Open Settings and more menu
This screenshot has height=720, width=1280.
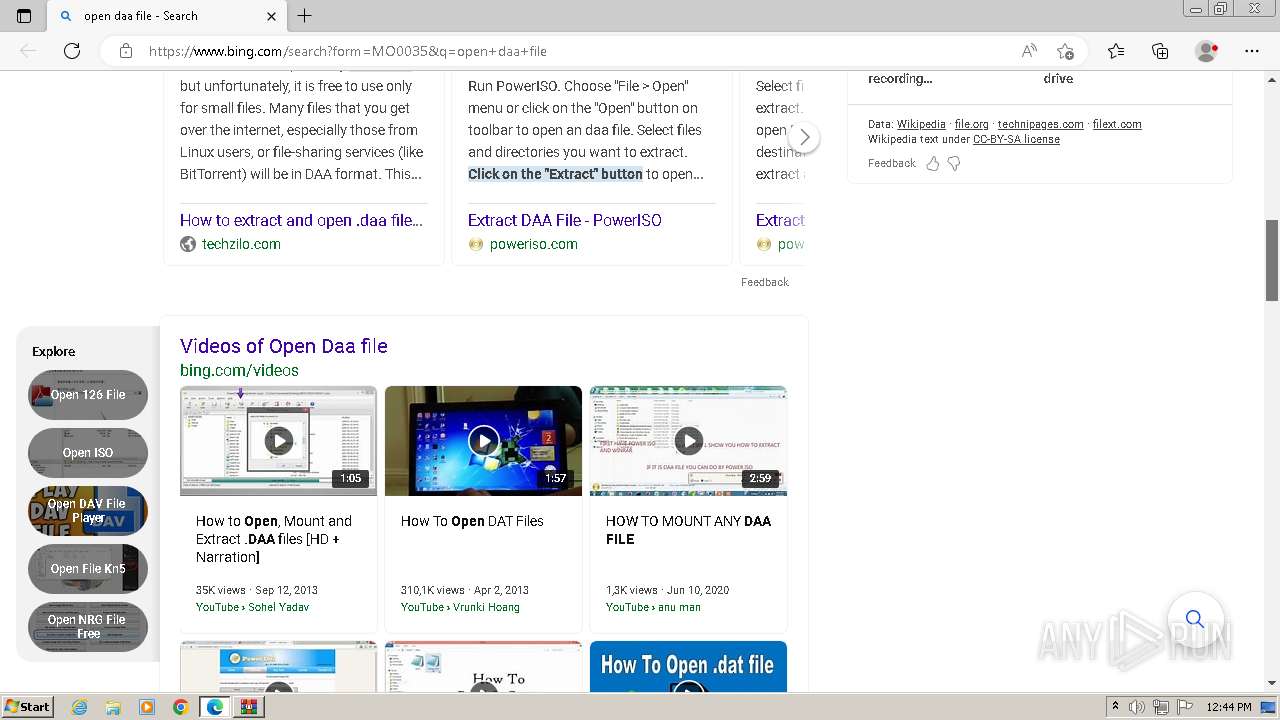coord(1252,51)
